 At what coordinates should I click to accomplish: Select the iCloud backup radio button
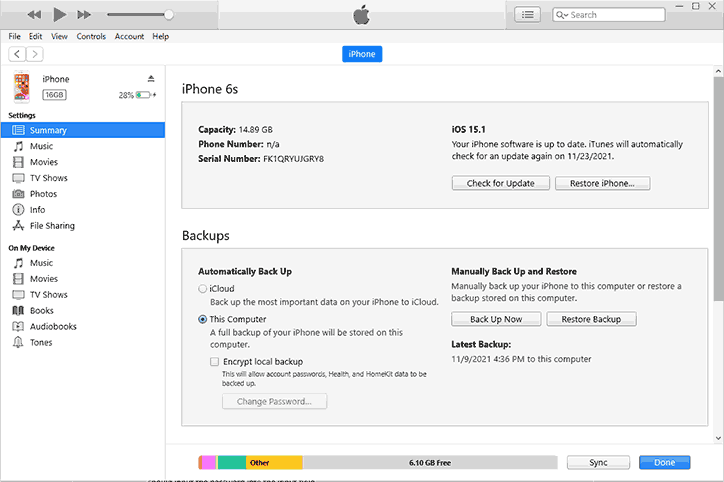point(202,289)
